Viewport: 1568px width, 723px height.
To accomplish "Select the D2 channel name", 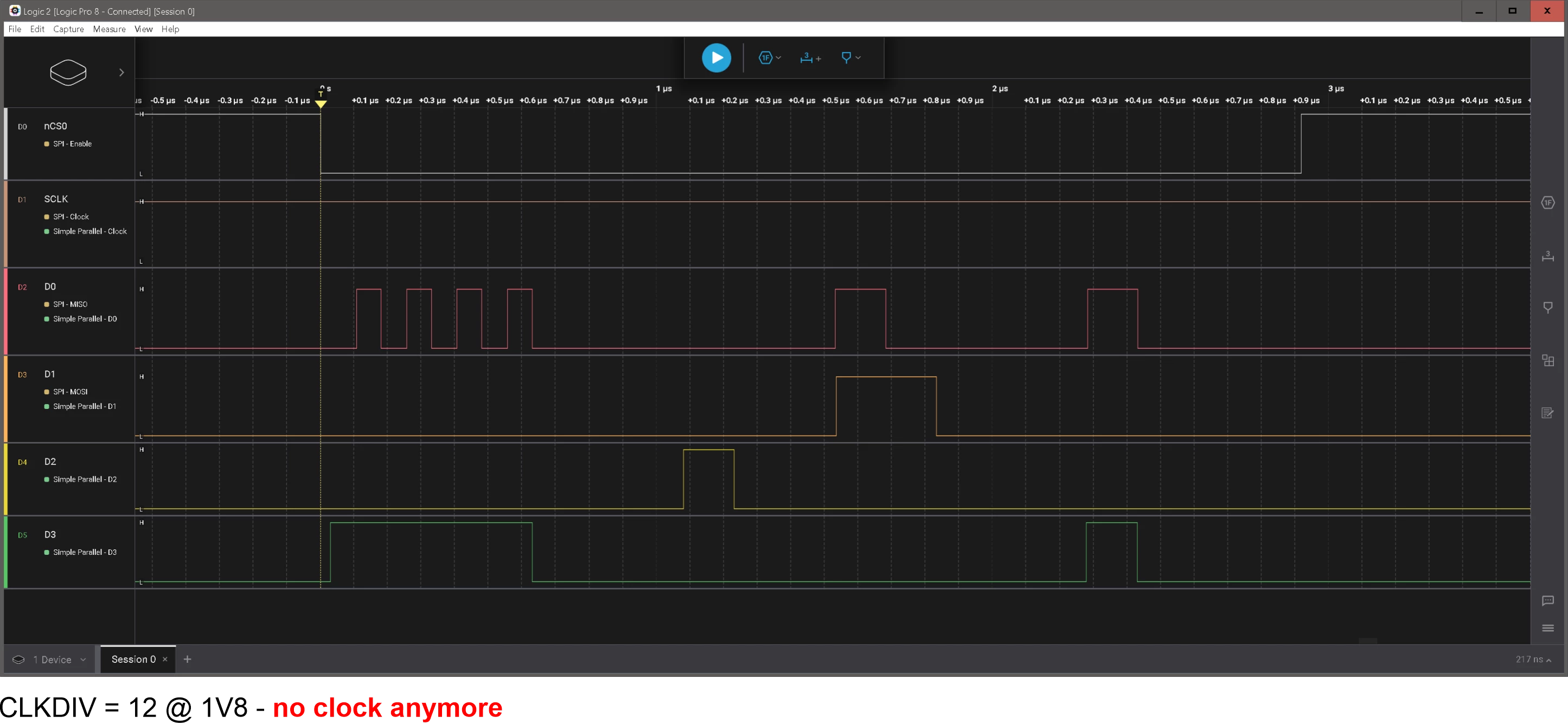I will click(50, 462).
